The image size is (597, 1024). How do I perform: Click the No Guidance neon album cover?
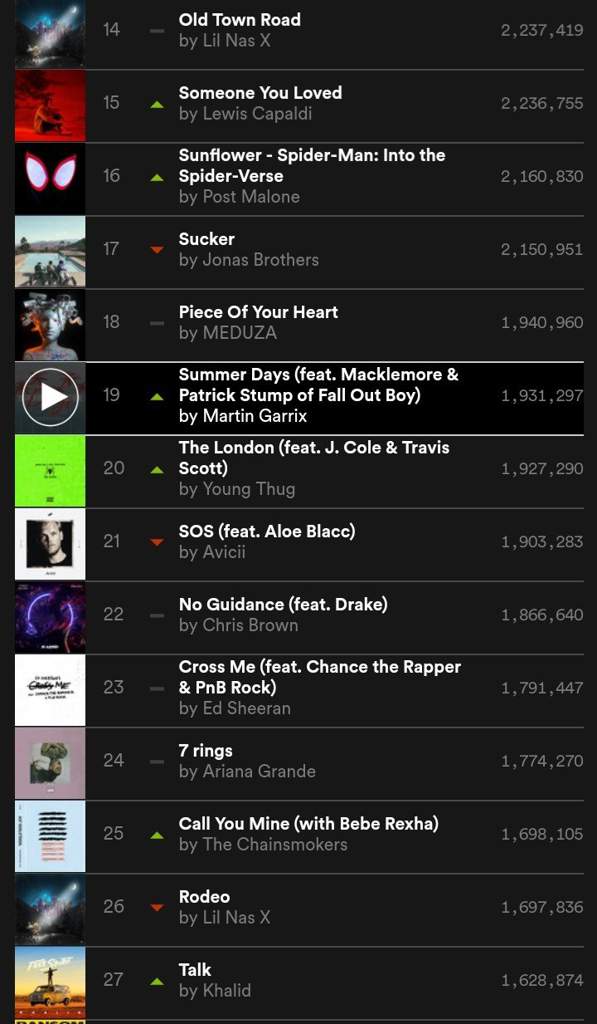(x=50, y=617)
